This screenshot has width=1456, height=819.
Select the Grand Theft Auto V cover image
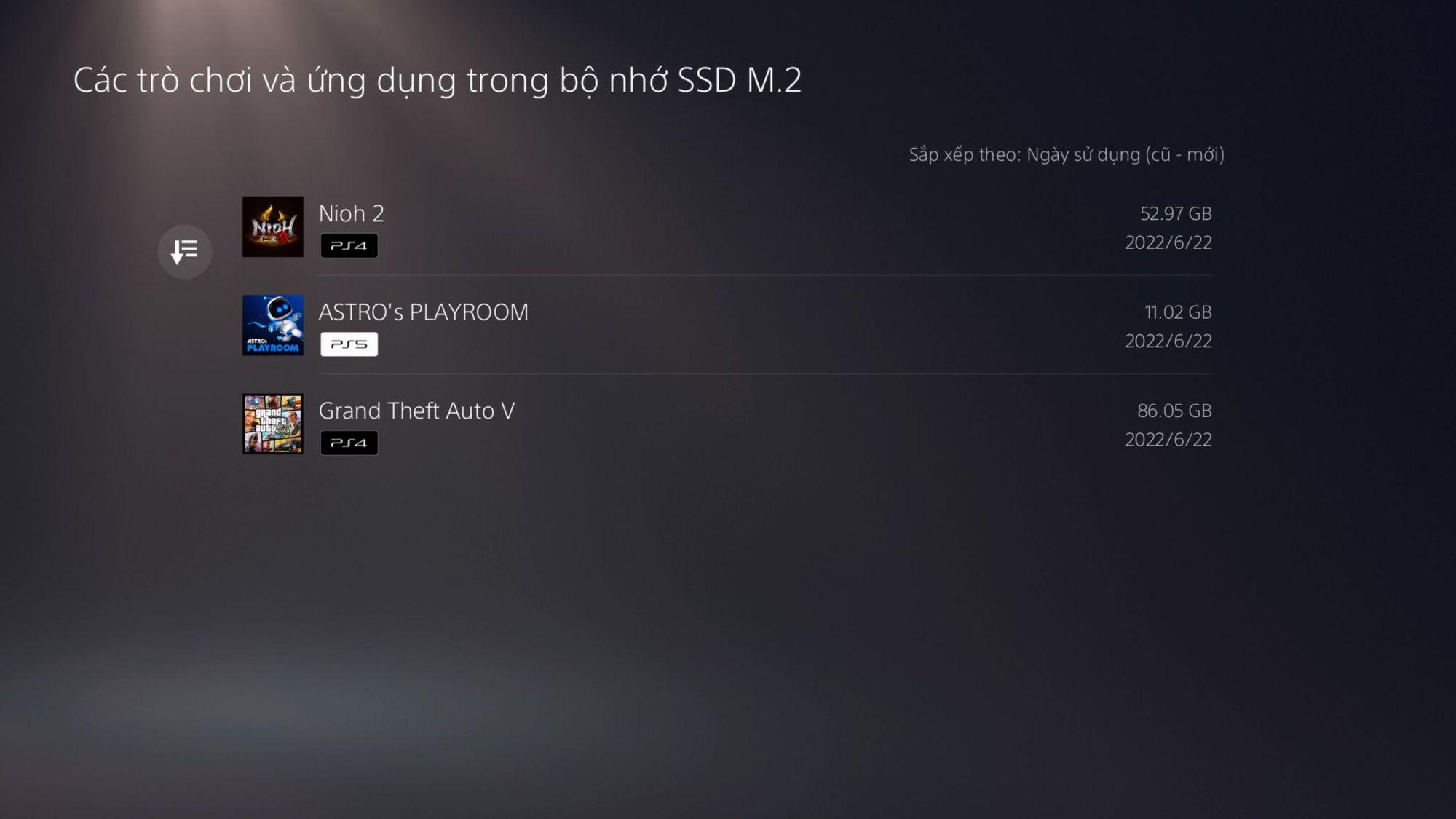pos(273,424)
